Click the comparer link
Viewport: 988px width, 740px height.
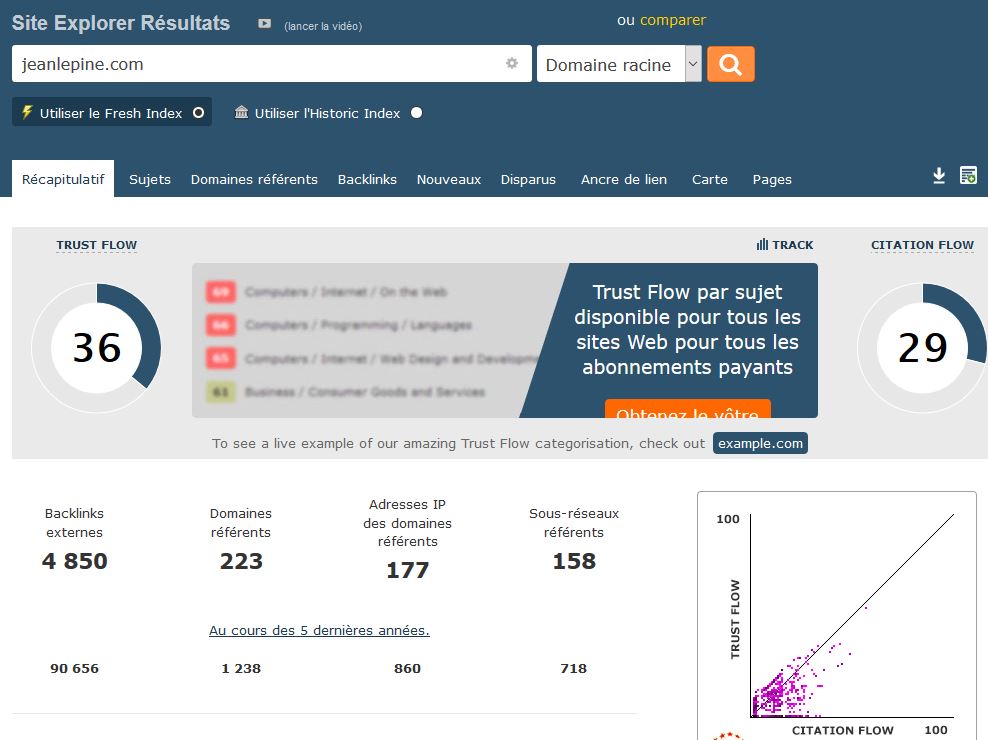[673, 20]
